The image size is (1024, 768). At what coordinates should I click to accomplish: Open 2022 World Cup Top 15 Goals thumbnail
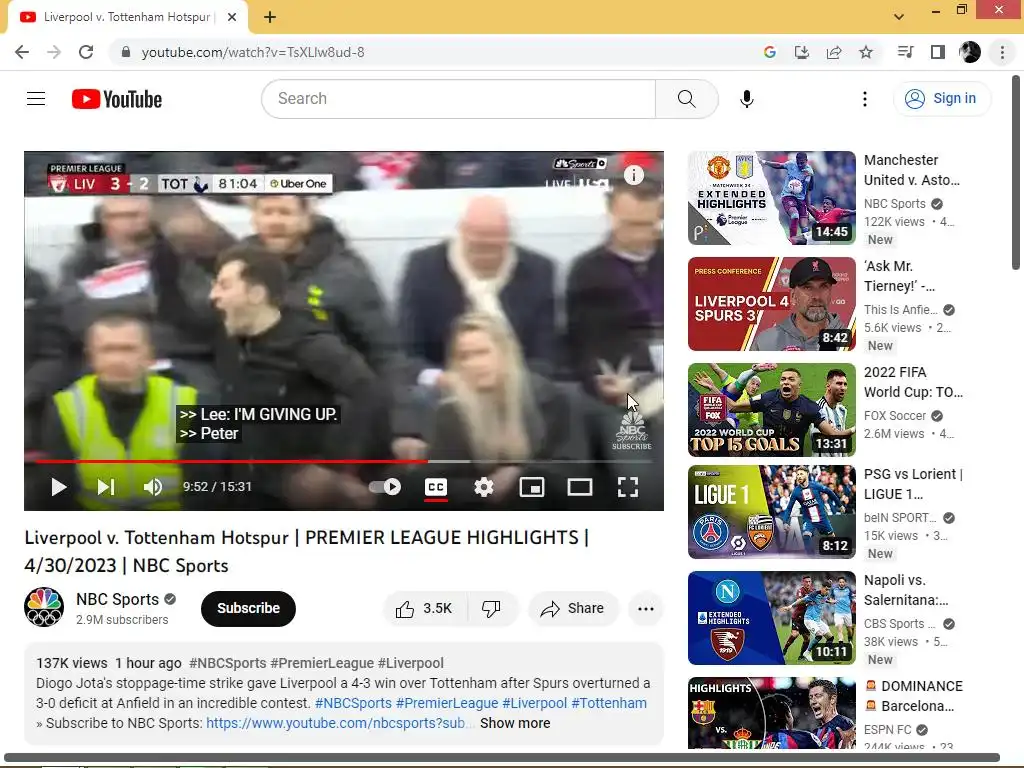(x=771, y=409)
